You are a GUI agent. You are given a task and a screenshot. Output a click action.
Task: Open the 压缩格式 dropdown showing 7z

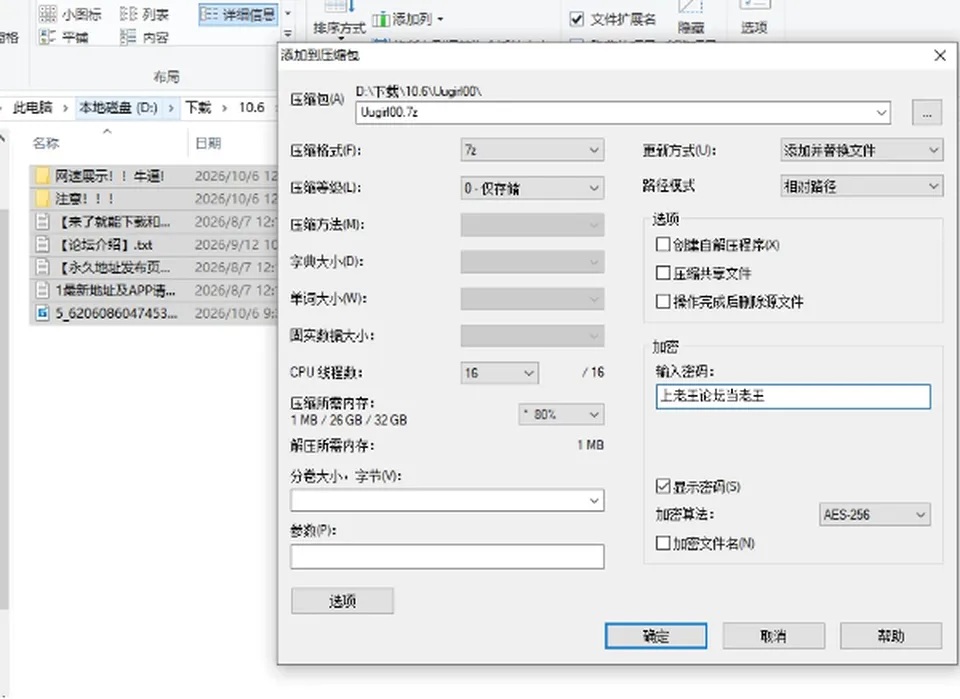coord(532,150)
